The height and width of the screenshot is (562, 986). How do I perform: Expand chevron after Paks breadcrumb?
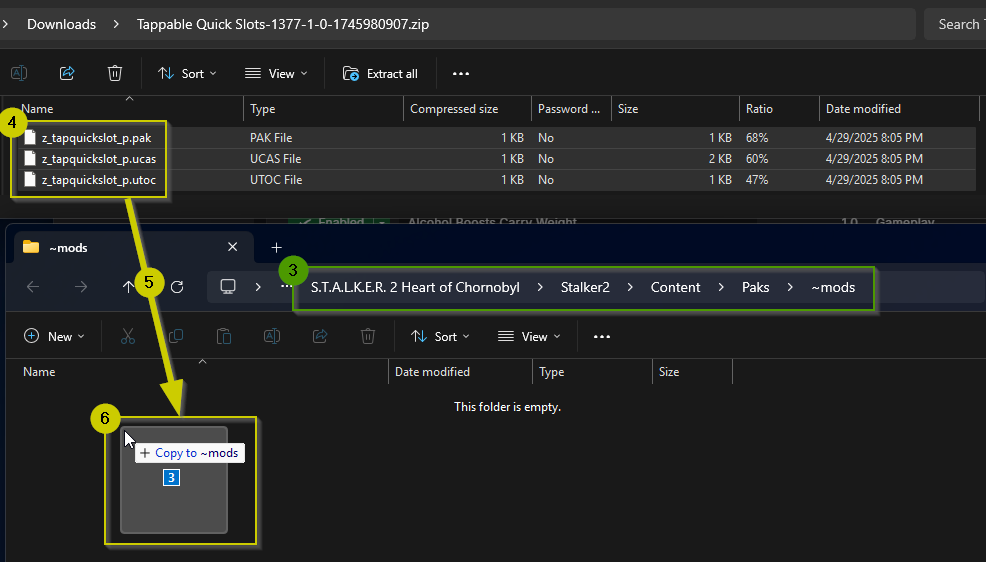[x=790, y=287]
